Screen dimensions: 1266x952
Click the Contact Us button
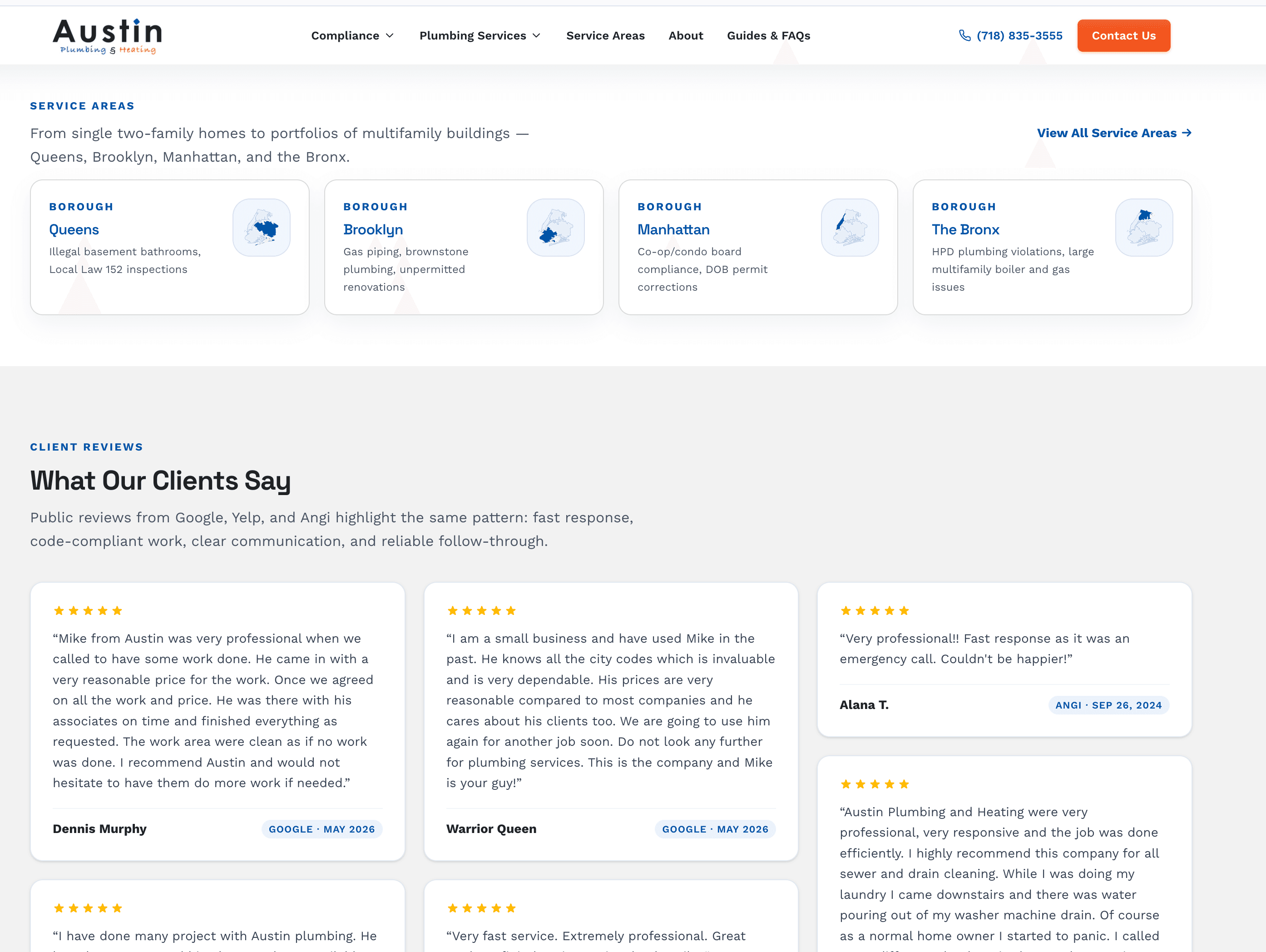point(1123,35)
